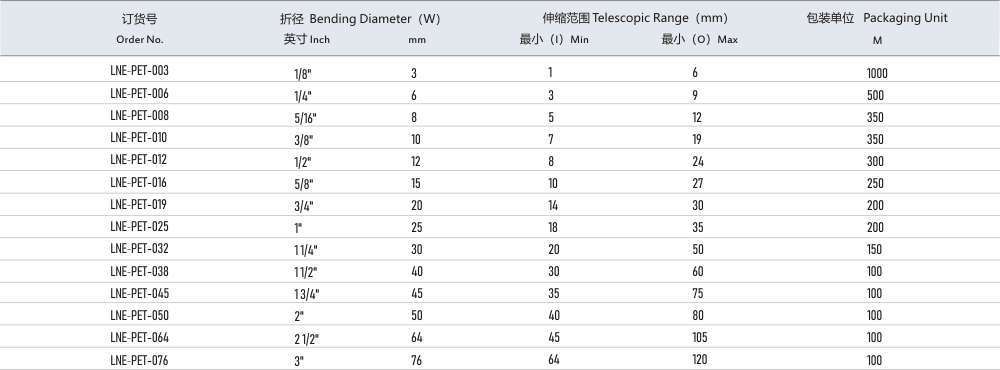Select order number LNE-PET-019
The image size is (1000, 370).
(x=138, y=204)
